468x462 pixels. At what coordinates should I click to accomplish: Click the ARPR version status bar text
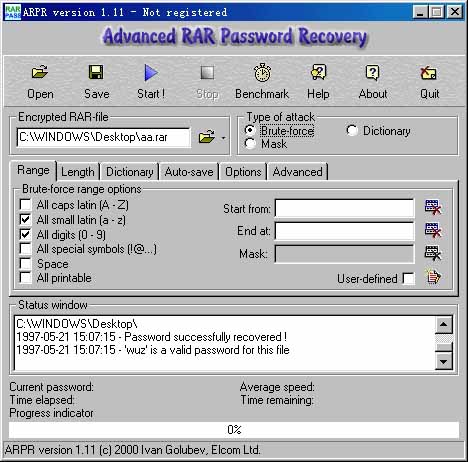[133, 450]
